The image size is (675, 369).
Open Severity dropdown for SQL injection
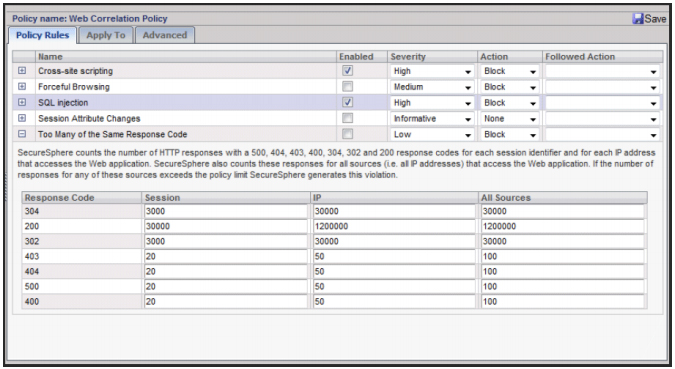click(432, 103)
